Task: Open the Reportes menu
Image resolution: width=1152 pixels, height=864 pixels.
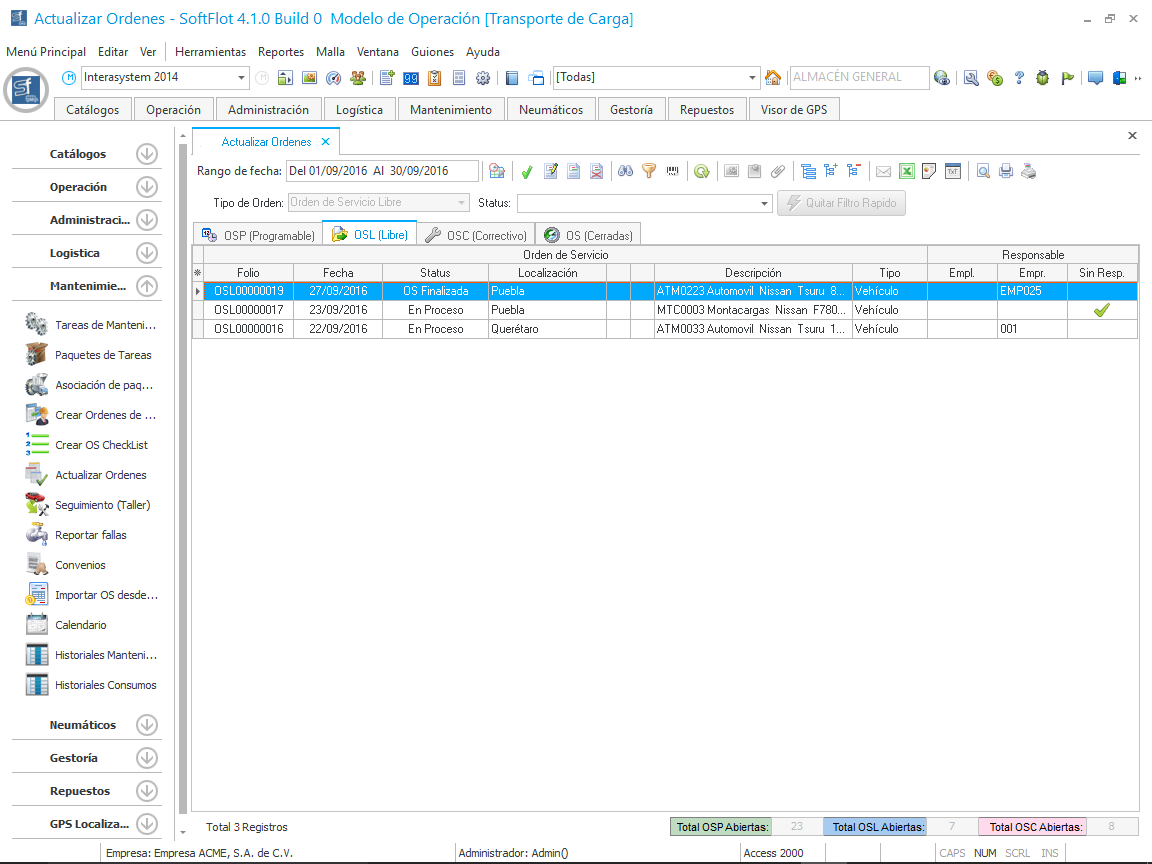Action: [280, 52]
